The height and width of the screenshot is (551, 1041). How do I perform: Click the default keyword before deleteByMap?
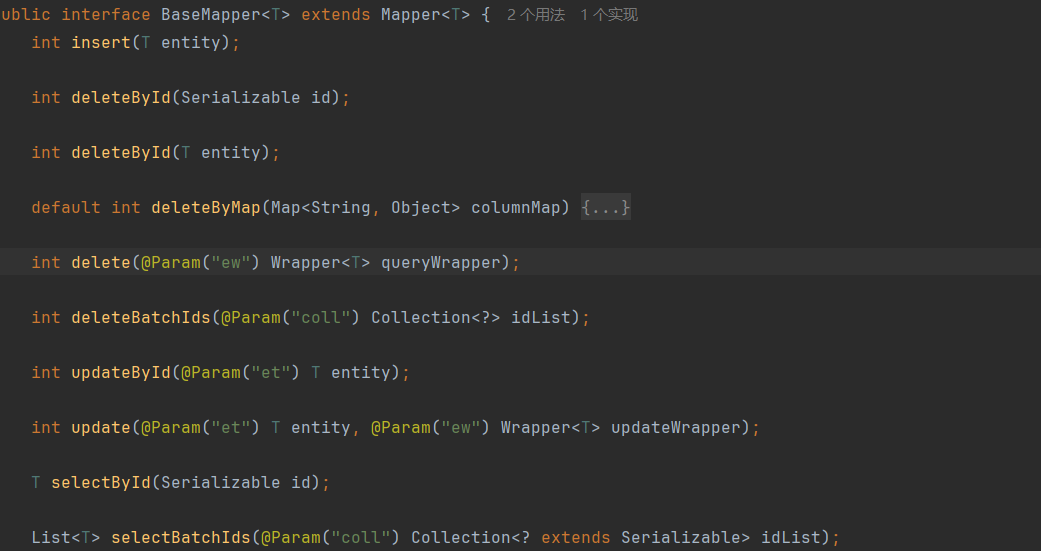[x=66, y=208]
